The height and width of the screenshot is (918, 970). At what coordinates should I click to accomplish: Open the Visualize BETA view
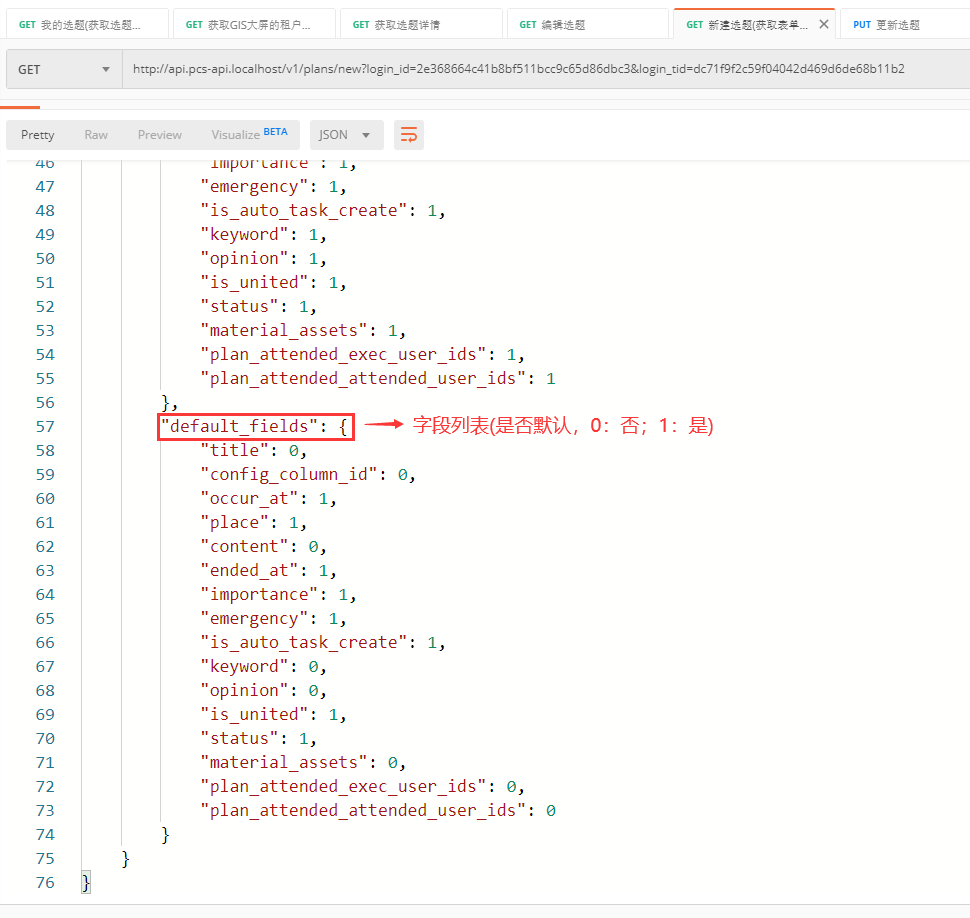click(249, 135)
